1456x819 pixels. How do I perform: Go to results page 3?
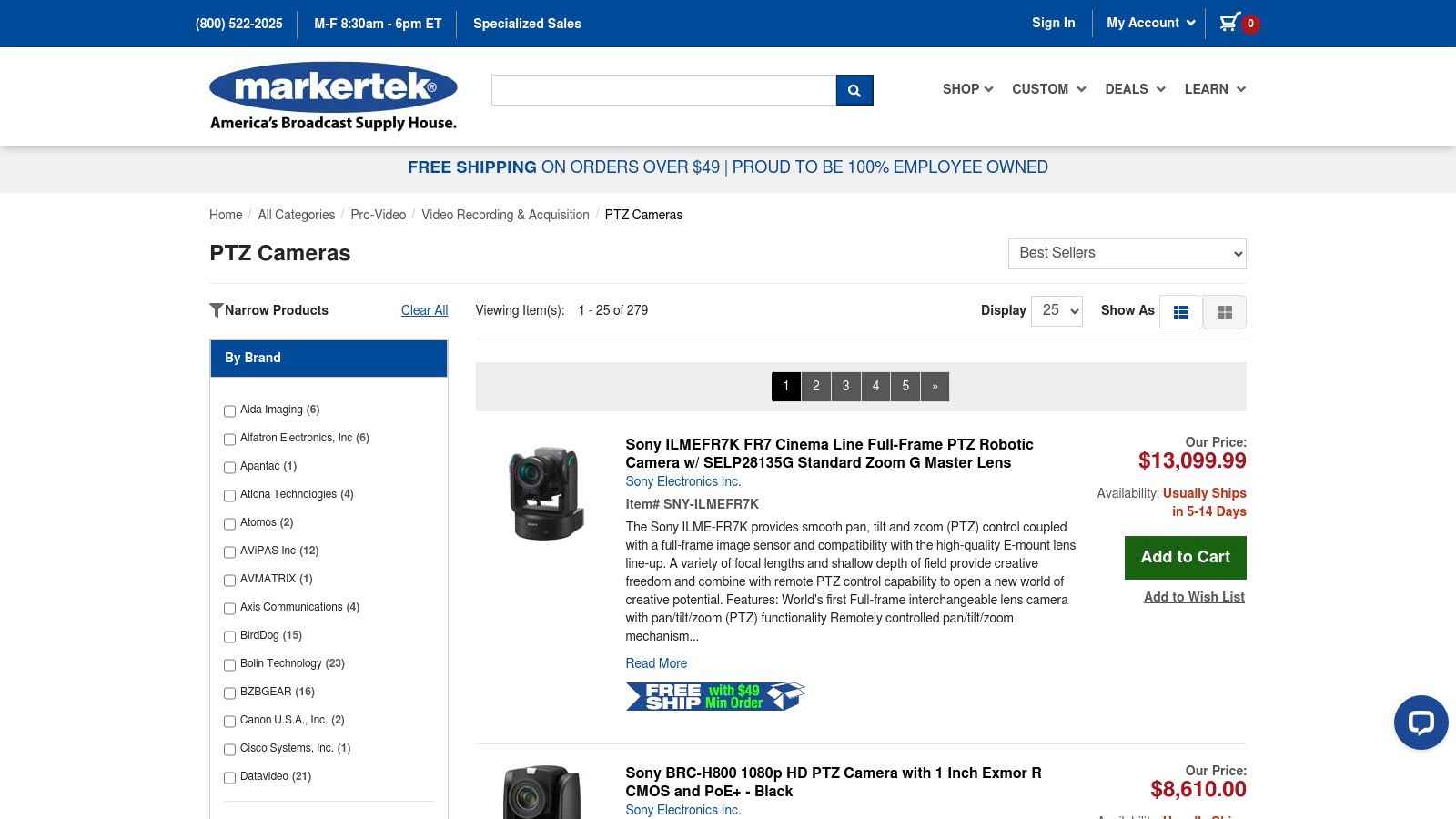point(846,387)
